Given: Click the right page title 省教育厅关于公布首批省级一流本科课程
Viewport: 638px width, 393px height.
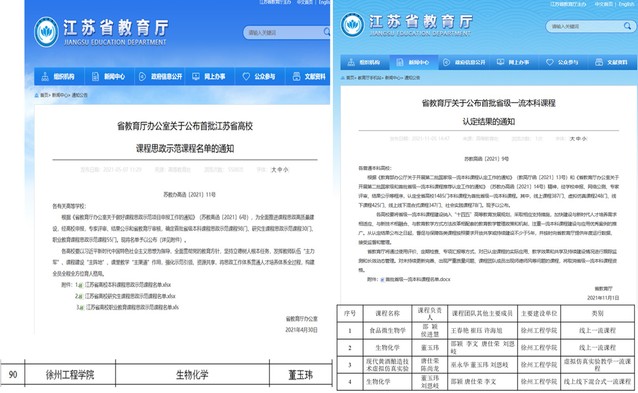Looking at the screenshot, I should pos(488,103).
